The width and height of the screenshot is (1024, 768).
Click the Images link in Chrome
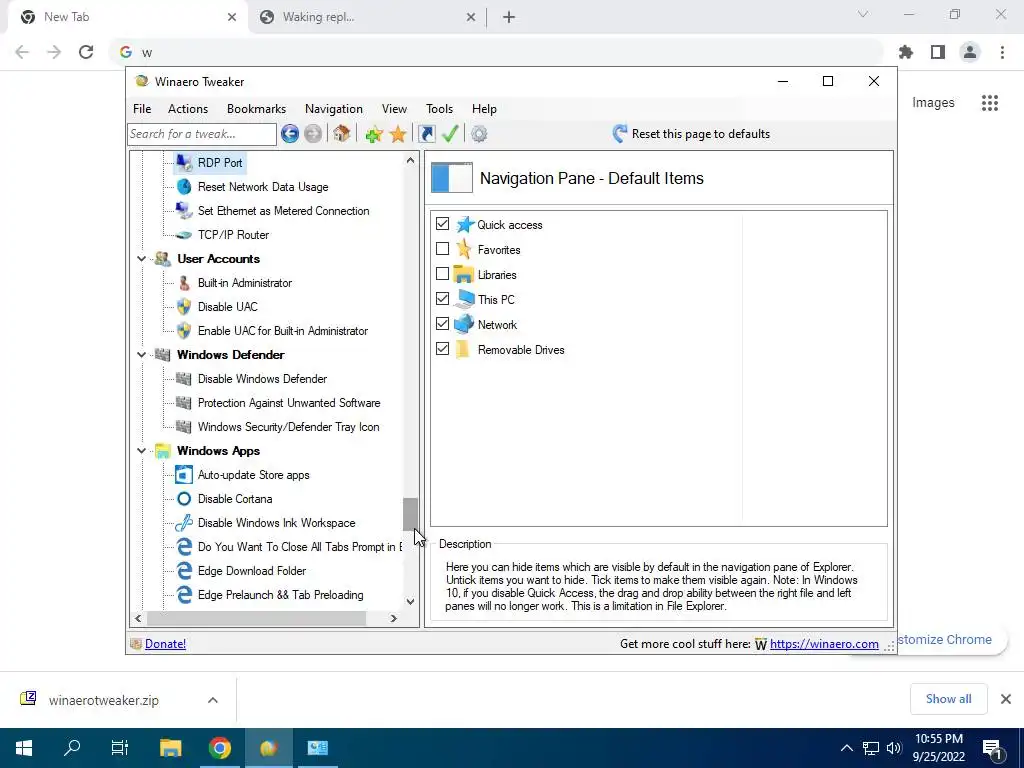pos(933,103)
